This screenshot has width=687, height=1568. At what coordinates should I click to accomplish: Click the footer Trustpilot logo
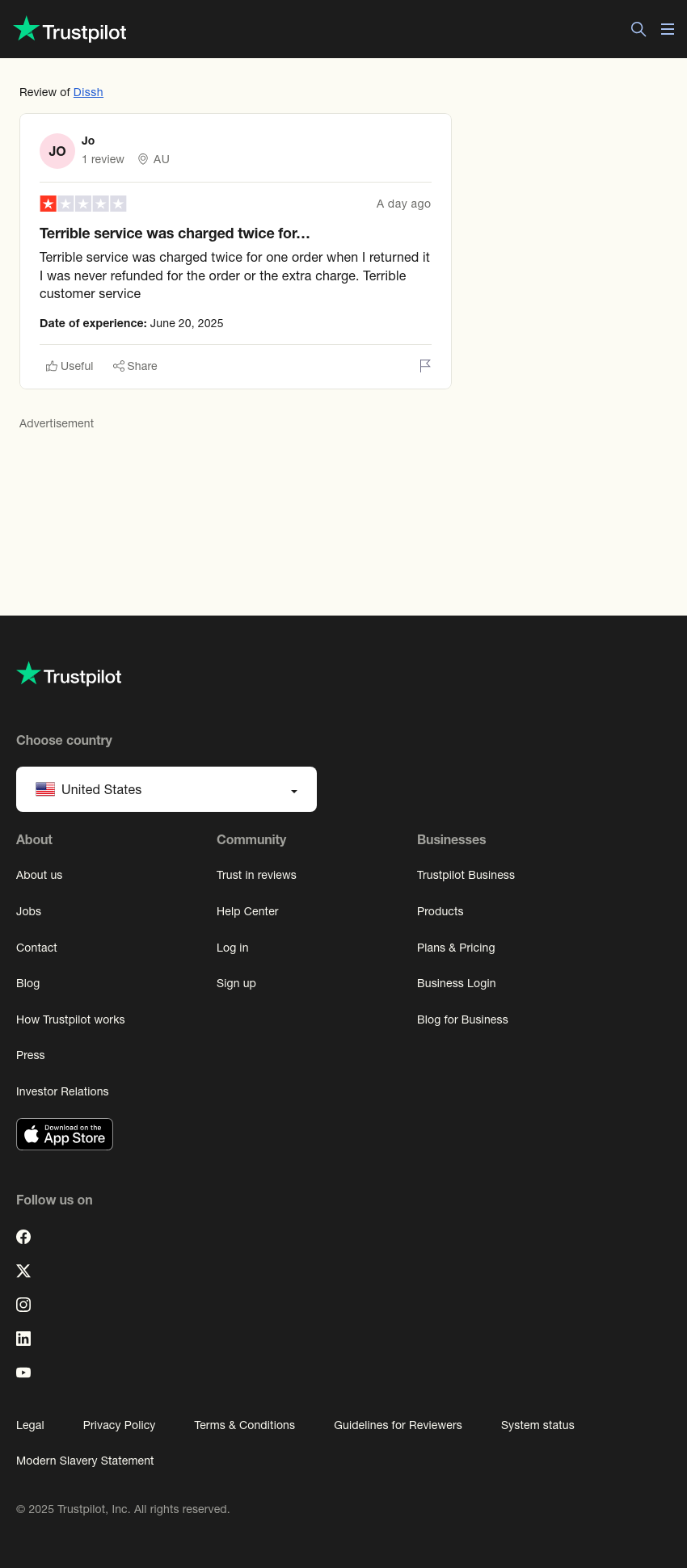(69, 675)
